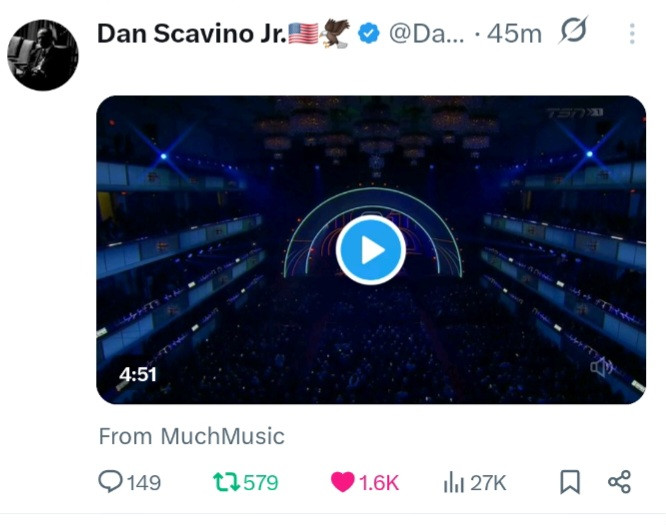
Task: Click the 27K views count
Action: point(488,483)
